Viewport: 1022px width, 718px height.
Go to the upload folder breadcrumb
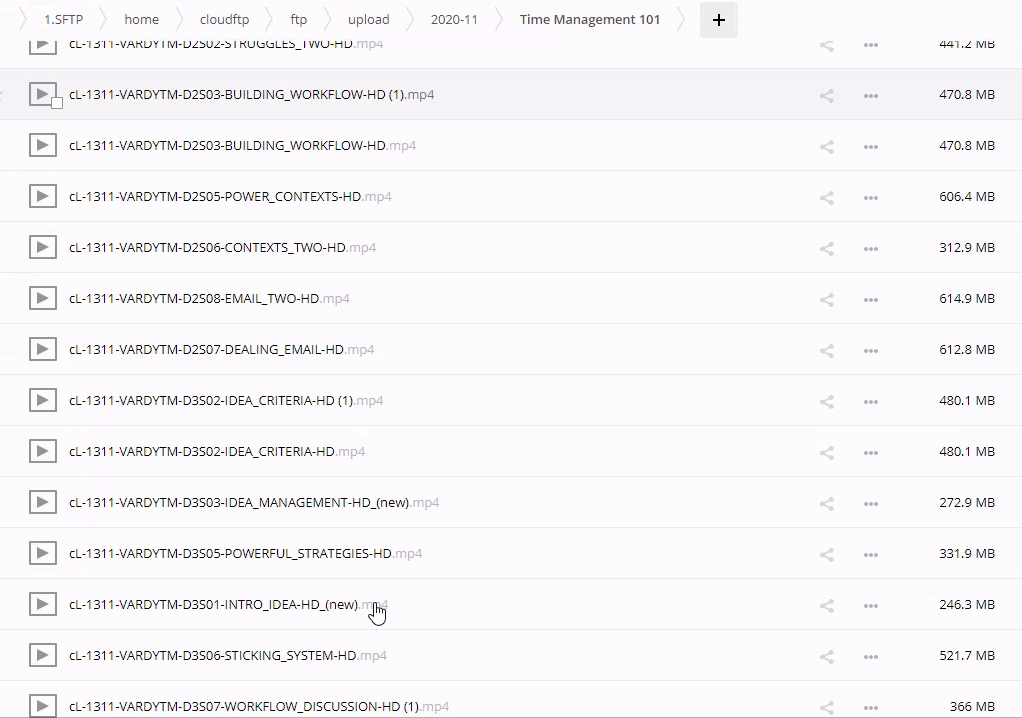(x=368, y=19)
